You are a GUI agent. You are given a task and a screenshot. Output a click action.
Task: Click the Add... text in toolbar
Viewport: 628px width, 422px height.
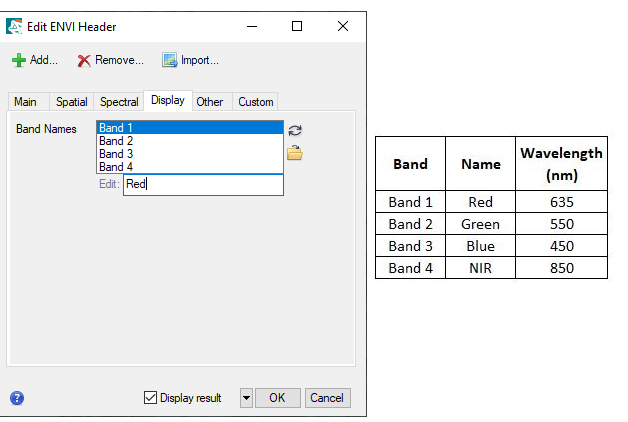tap(44, 60)
